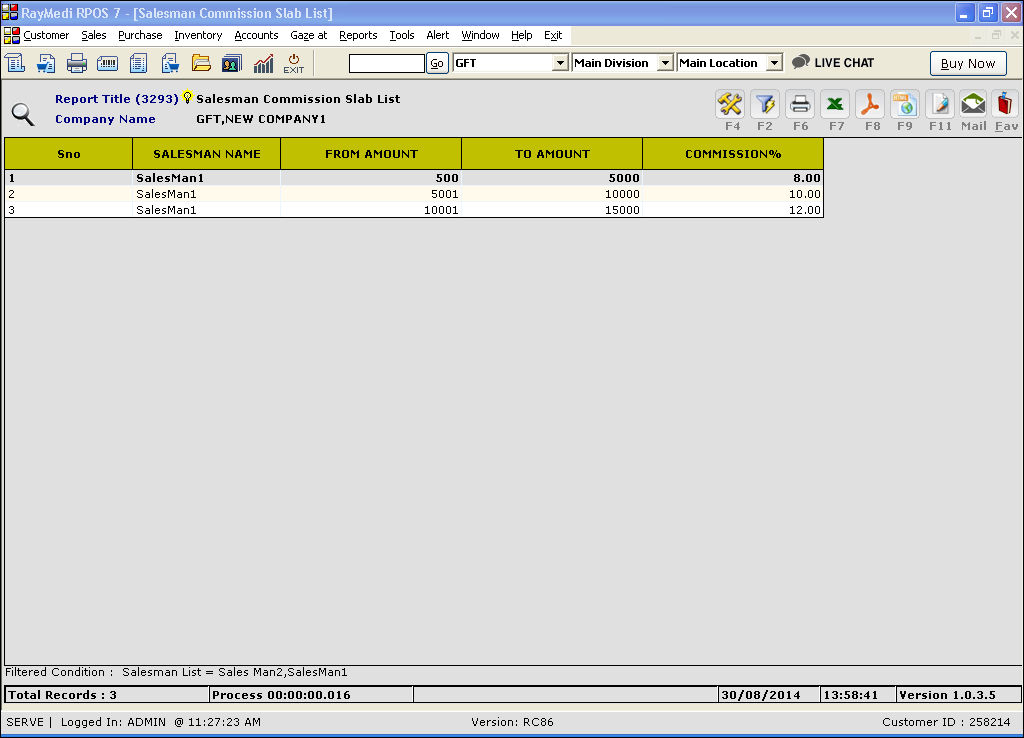Open the Reports menu

point(358,35)
